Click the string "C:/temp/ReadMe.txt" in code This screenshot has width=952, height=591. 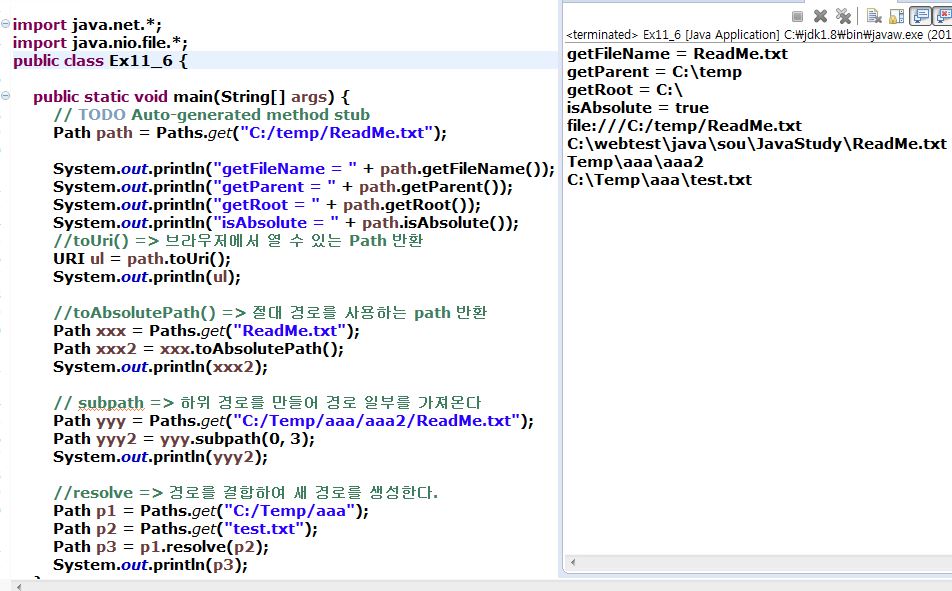point(336,133)
